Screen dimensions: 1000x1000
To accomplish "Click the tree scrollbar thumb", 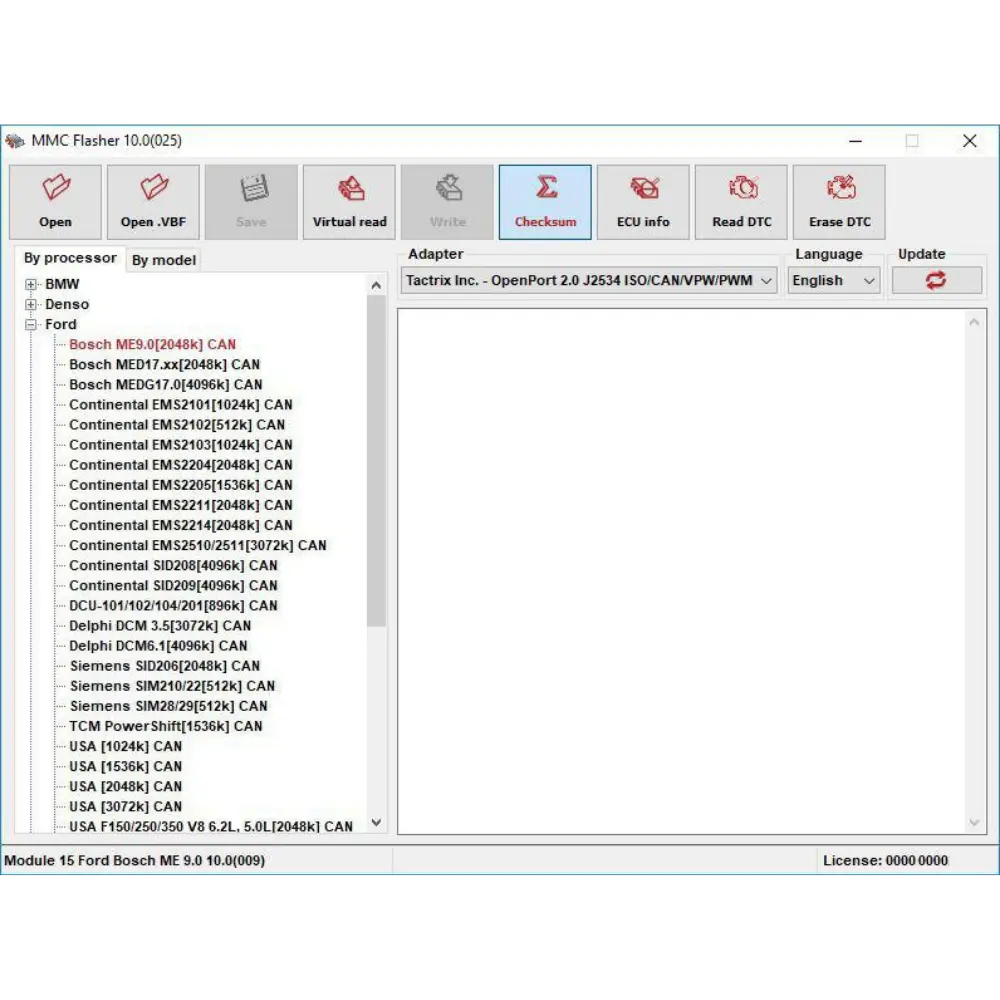I will (376, 461).
